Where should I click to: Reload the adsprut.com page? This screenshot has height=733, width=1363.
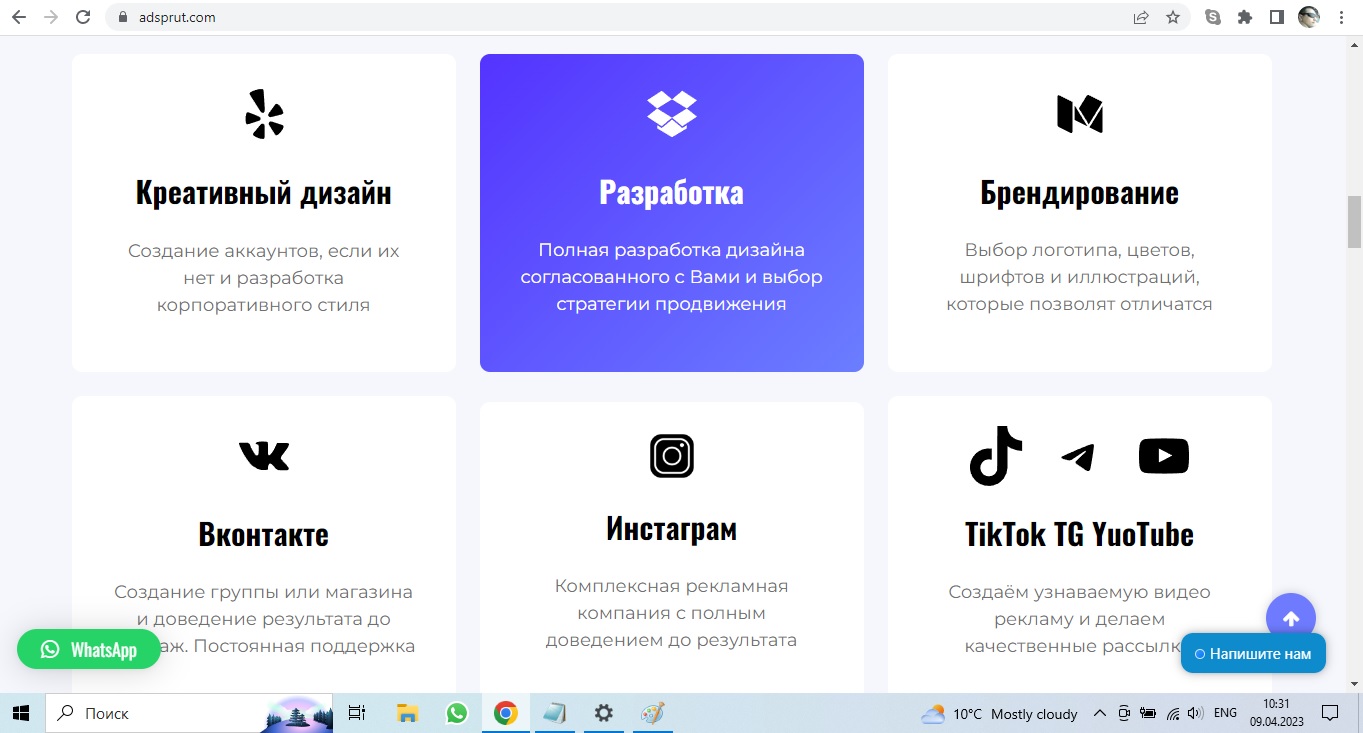84,17
